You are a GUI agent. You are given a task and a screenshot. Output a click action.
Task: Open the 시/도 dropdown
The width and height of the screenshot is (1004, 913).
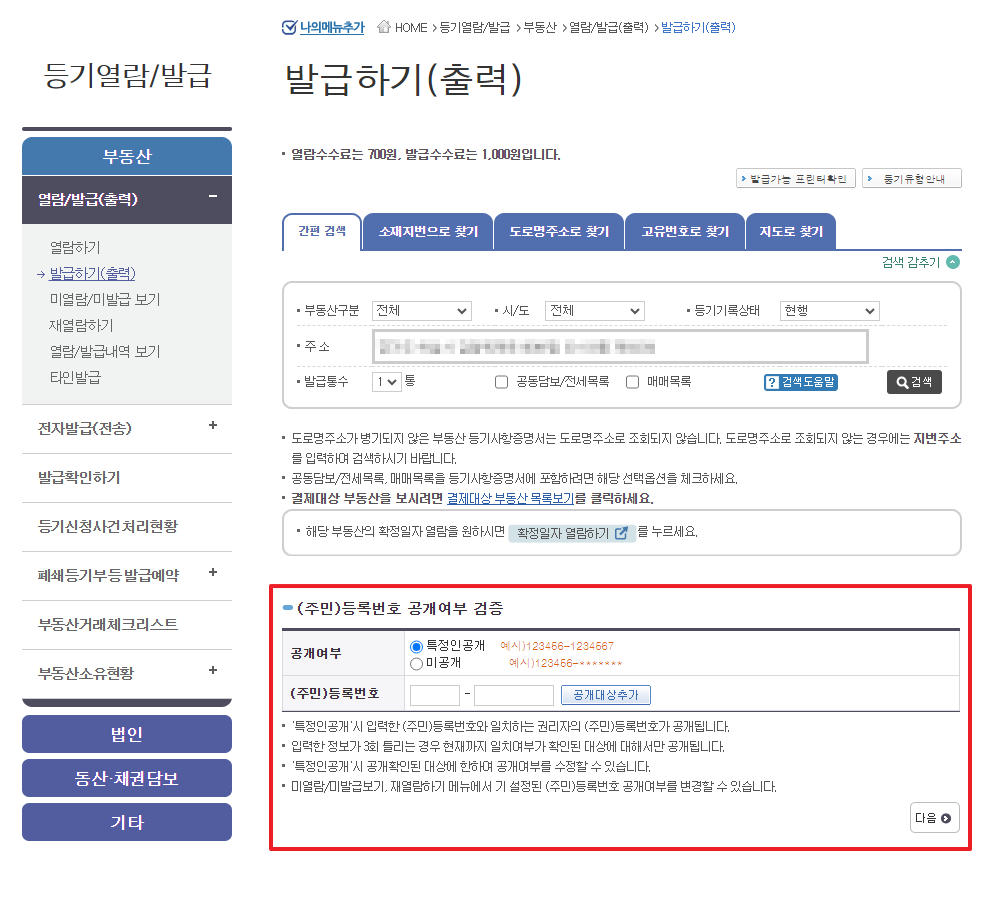(594, 311)
